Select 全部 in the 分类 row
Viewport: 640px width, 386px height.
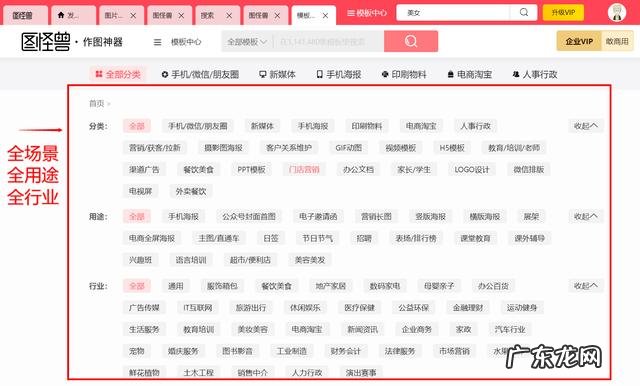tap(137, 126)
